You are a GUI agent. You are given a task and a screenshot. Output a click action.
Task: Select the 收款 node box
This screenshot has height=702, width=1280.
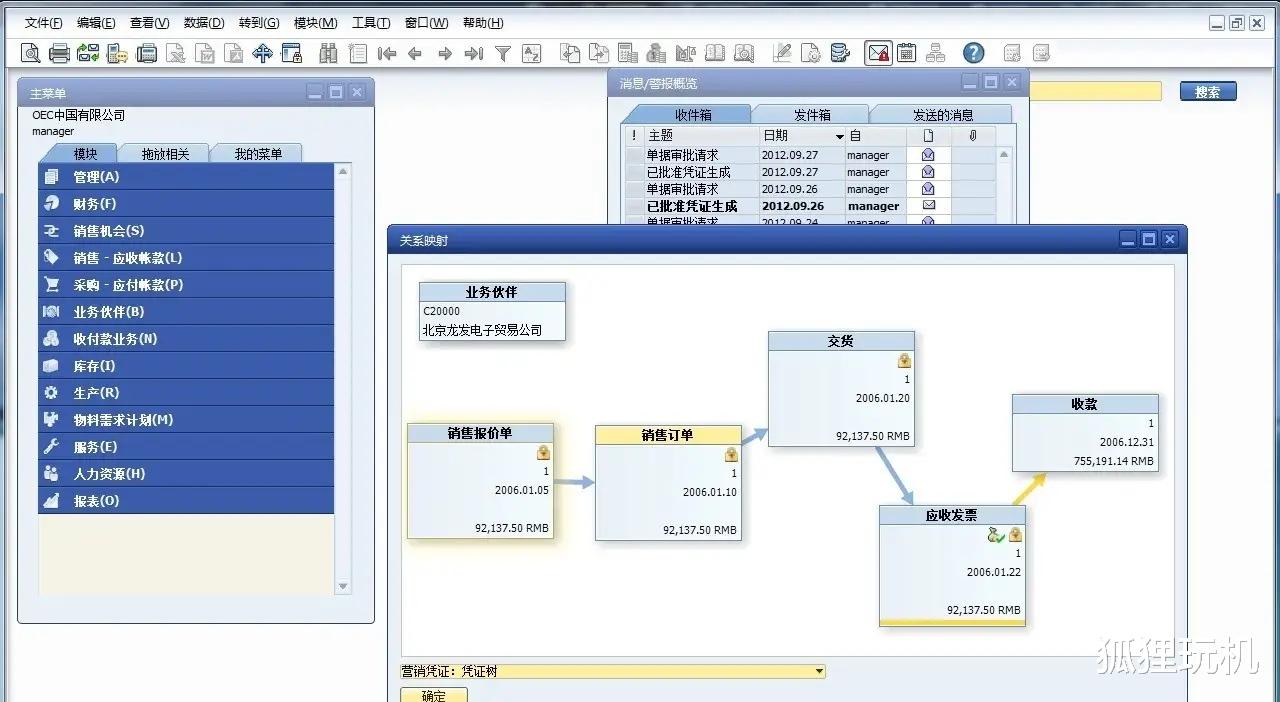(x=1085, y=432)
